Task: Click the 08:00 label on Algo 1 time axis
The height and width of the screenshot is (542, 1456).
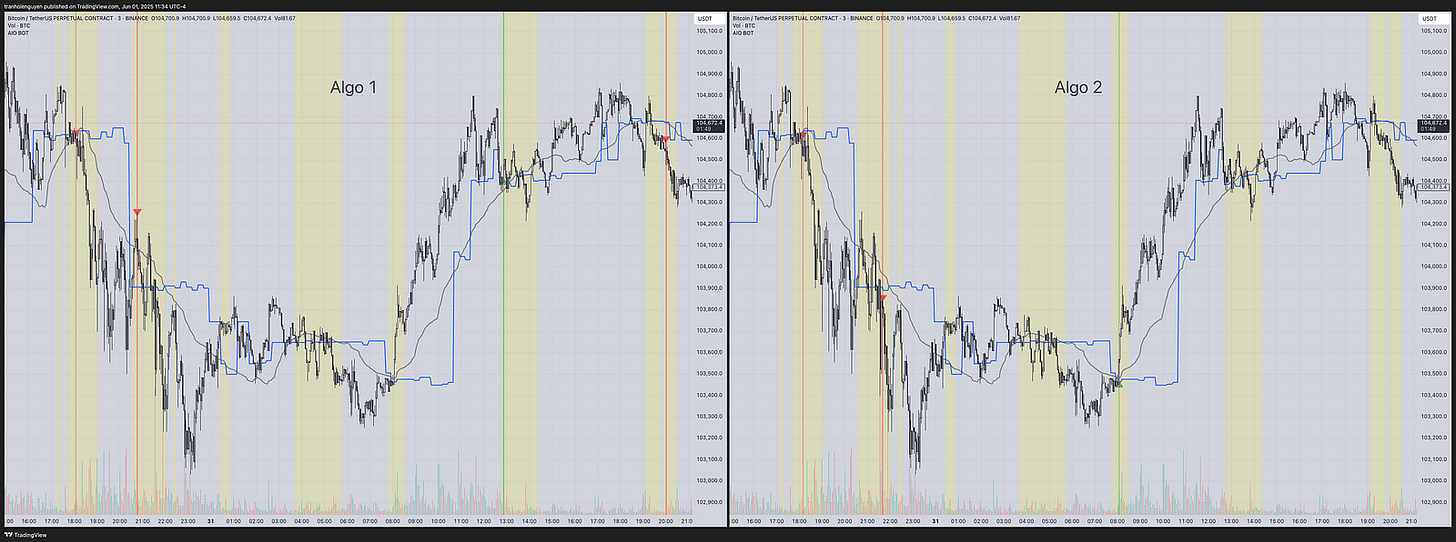Action: click(392, 521)
